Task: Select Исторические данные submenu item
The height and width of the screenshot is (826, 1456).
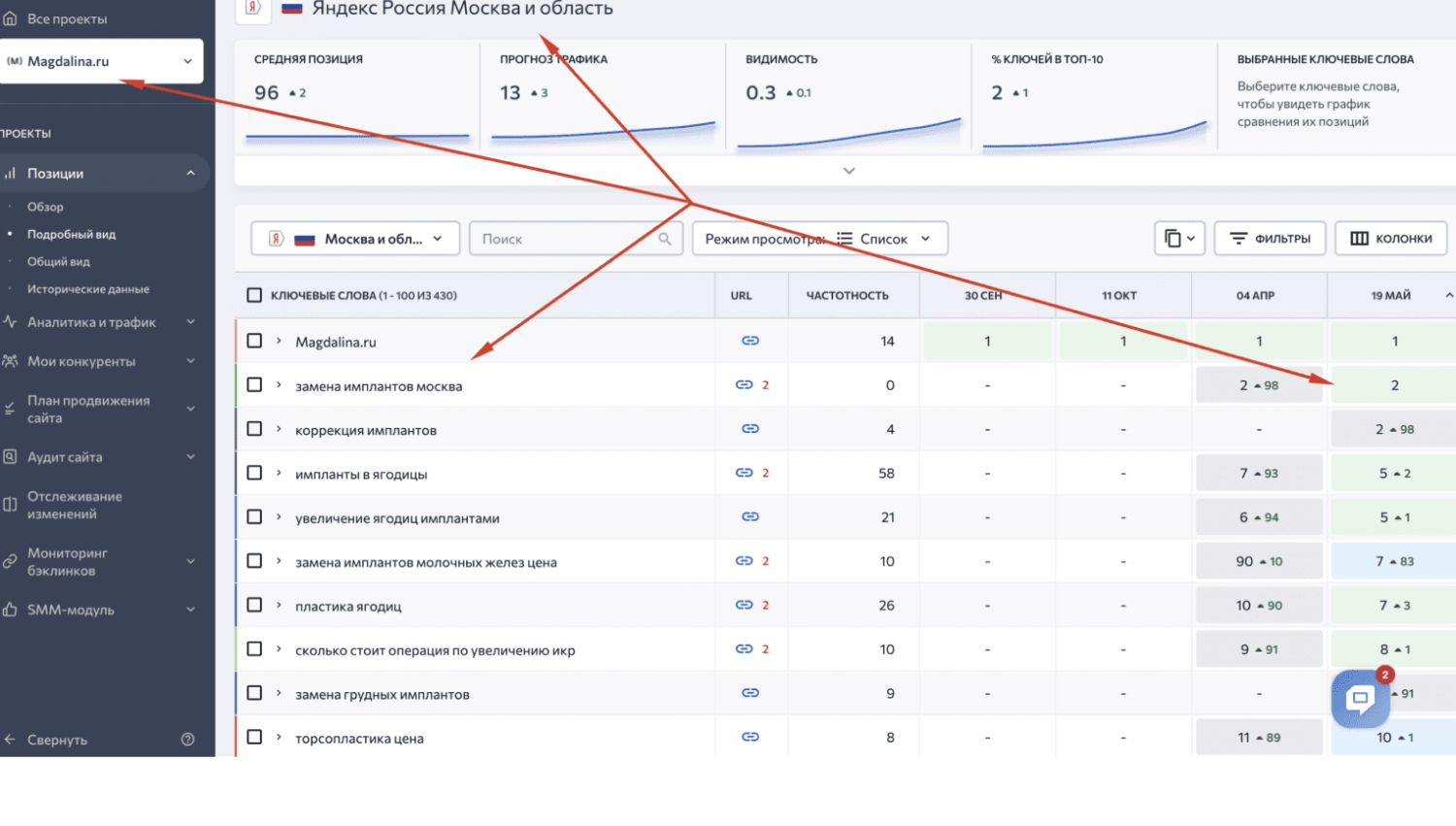Action: click(88, 289)
